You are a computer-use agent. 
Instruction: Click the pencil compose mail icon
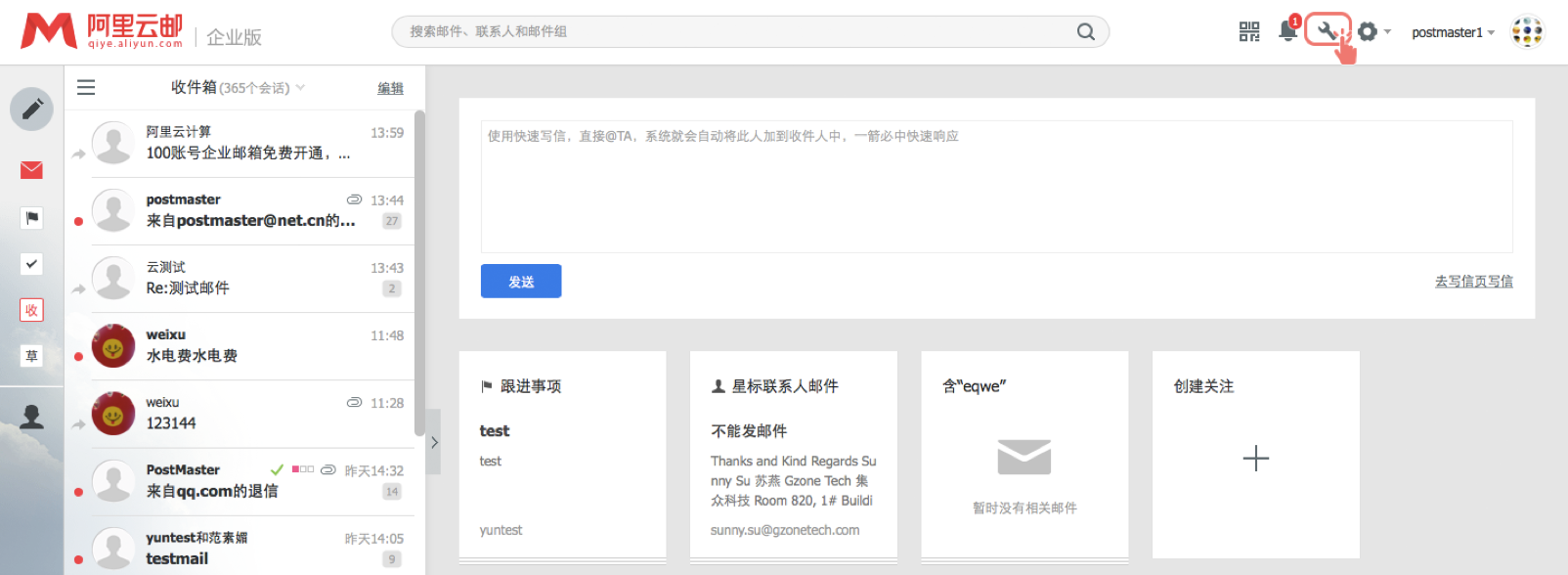point(31,109)
